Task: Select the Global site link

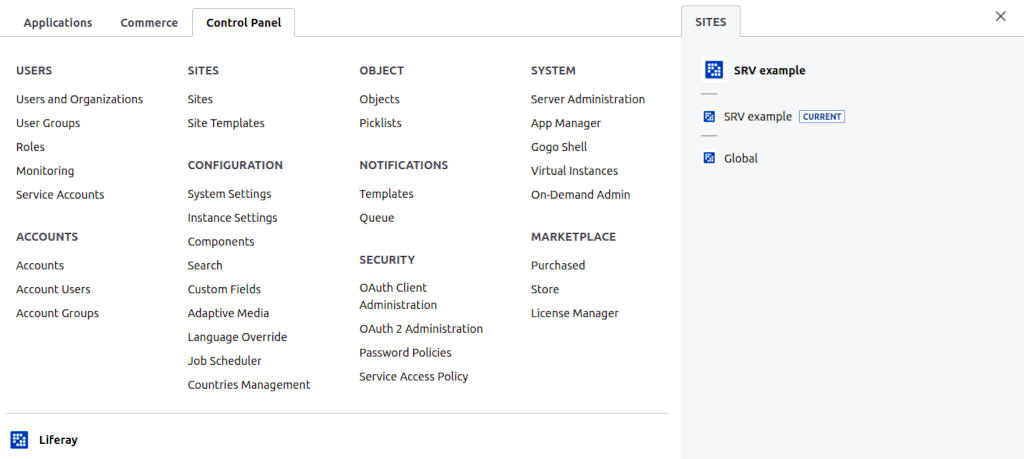Action: tap(741, 158)
